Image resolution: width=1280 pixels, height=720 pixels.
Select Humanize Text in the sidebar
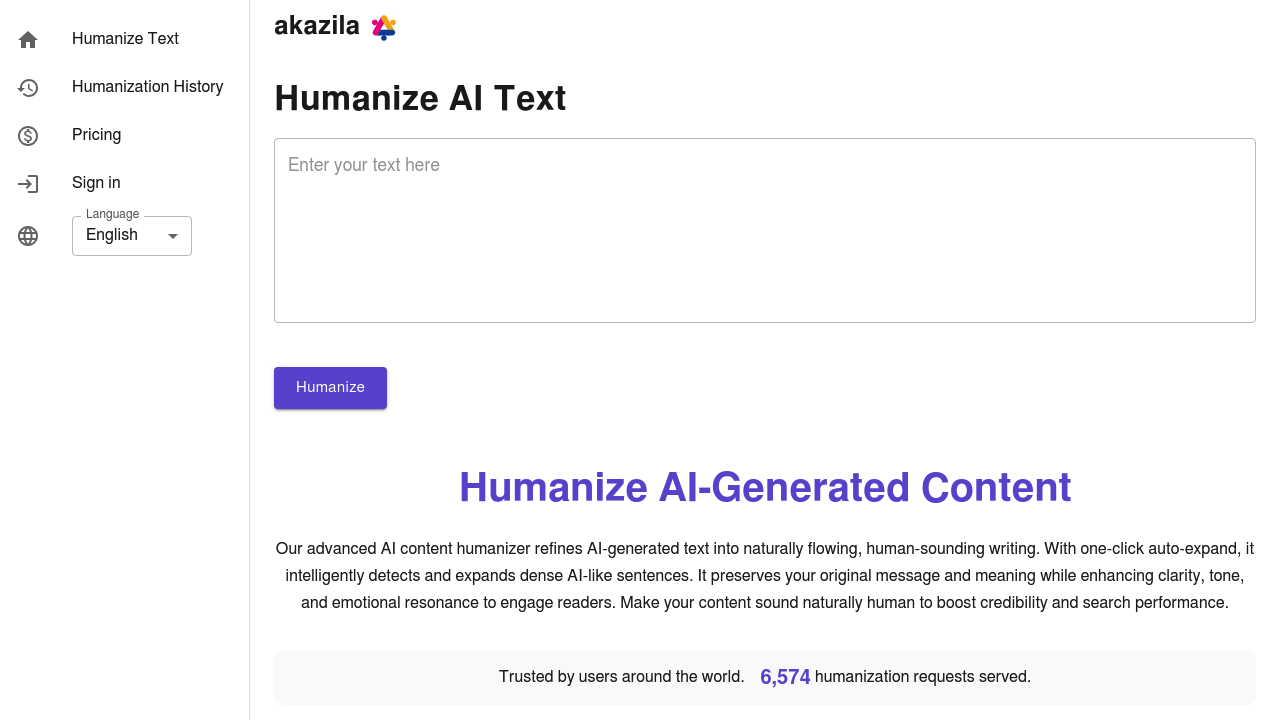125,39
